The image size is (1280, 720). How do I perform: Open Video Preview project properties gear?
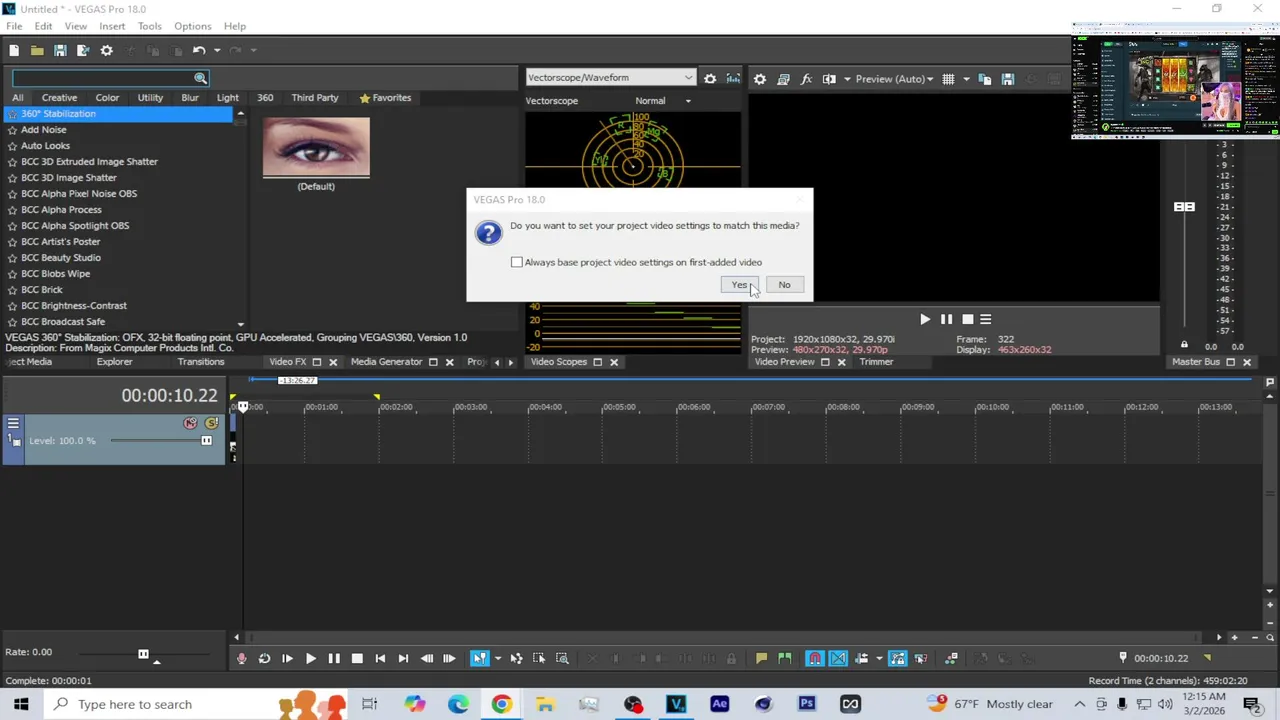point(760,79)
